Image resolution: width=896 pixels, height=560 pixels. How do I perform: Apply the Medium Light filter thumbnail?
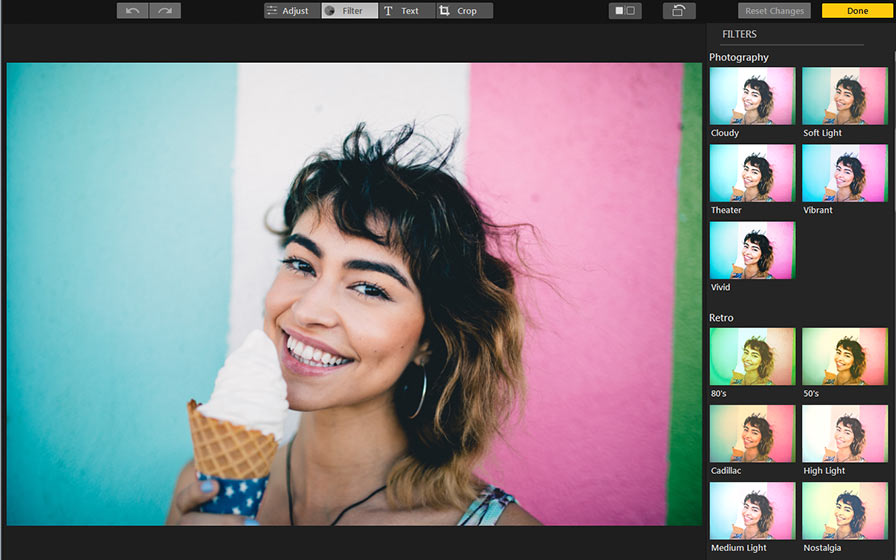click(752, 511)
